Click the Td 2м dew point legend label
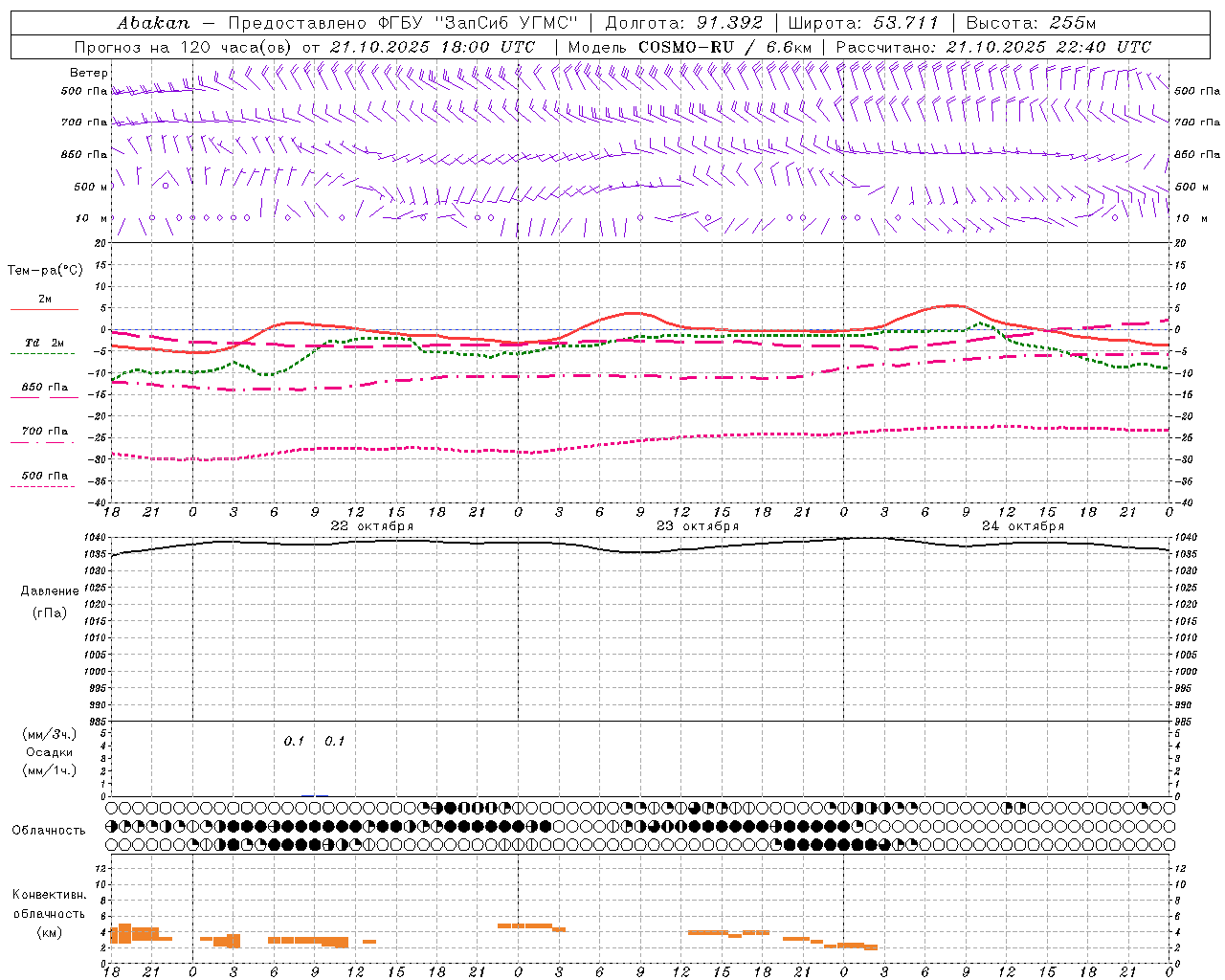This screenshot has width=1225, height=980. point(45,343)
